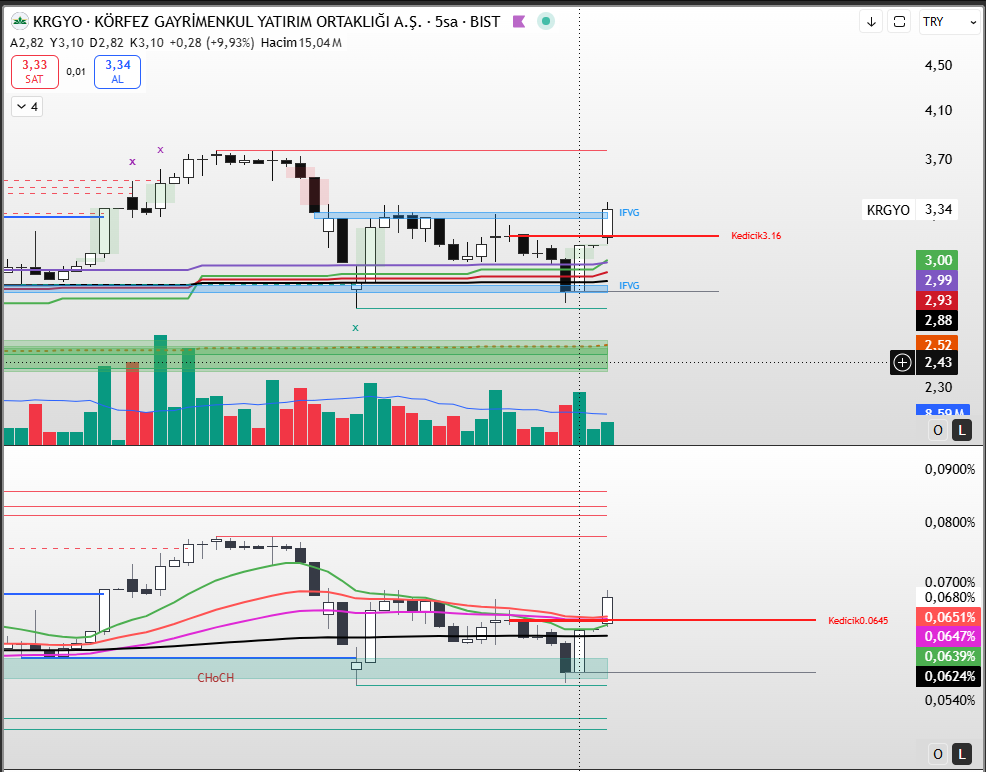The width and height of the screenshot is (986, 772).
Task: Click the 2,30 price axis label
Action: tap(938, 387)
